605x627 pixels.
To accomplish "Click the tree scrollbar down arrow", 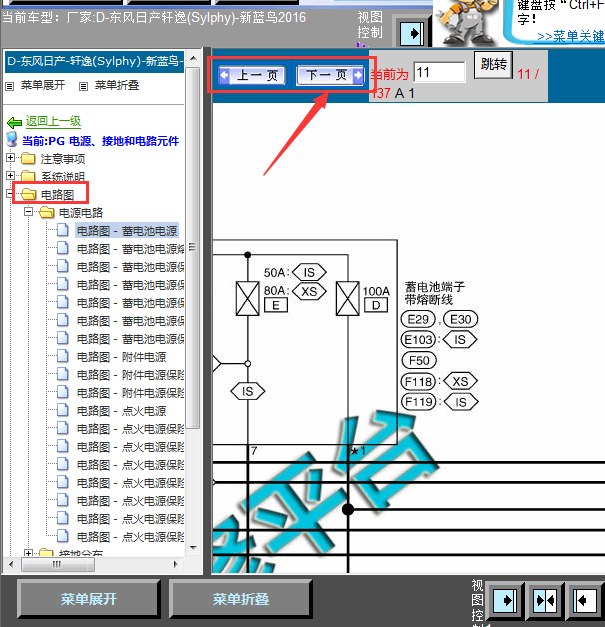I will pos(194,547).
